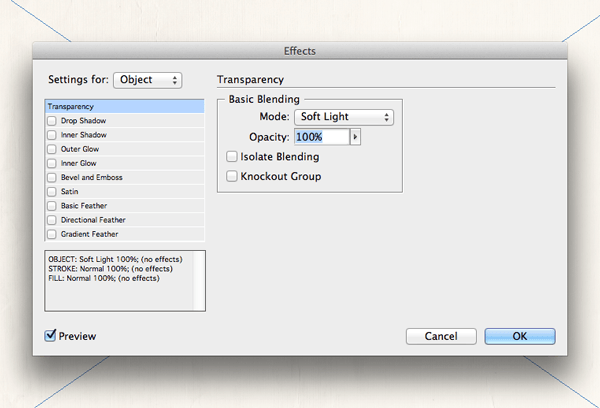600x408 pixels.
Task: Select the Satin label in list
Action: tap(70, 192)
